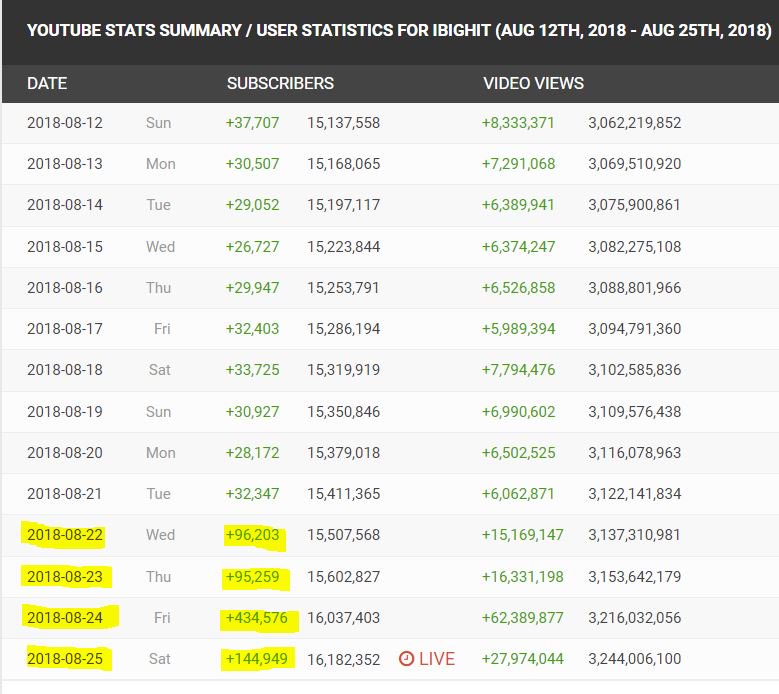
Task: Click subscriber gain +37,707
Action: pos(252,123)
